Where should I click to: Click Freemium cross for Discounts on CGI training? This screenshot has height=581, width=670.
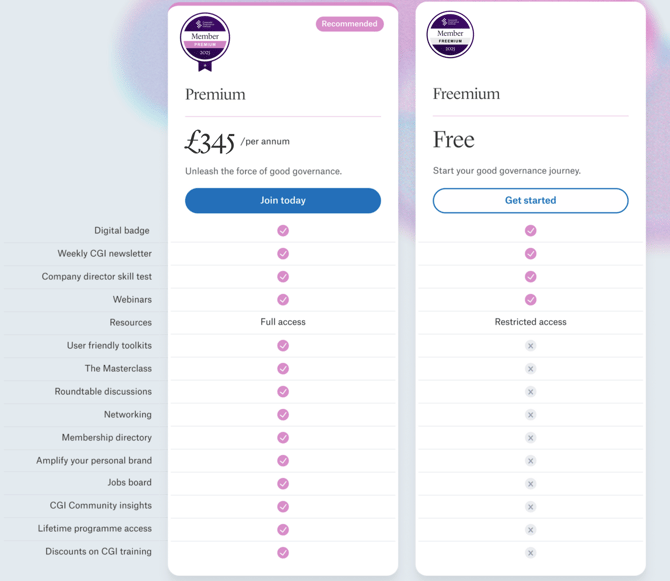coord(531,553)
